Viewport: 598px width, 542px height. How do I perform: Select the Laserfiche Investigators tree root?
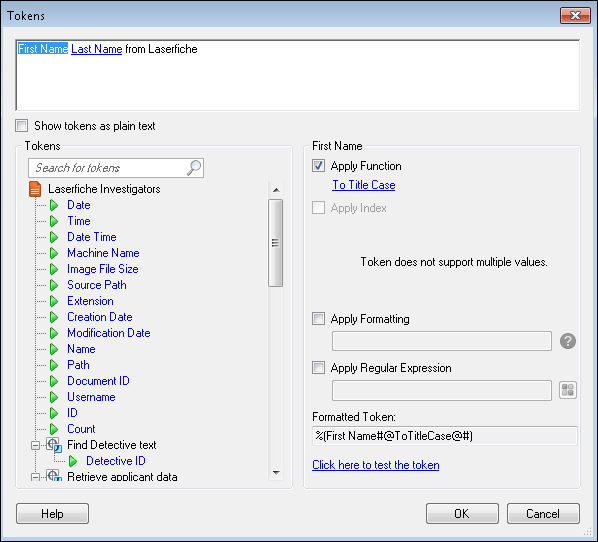click(104, 189)
